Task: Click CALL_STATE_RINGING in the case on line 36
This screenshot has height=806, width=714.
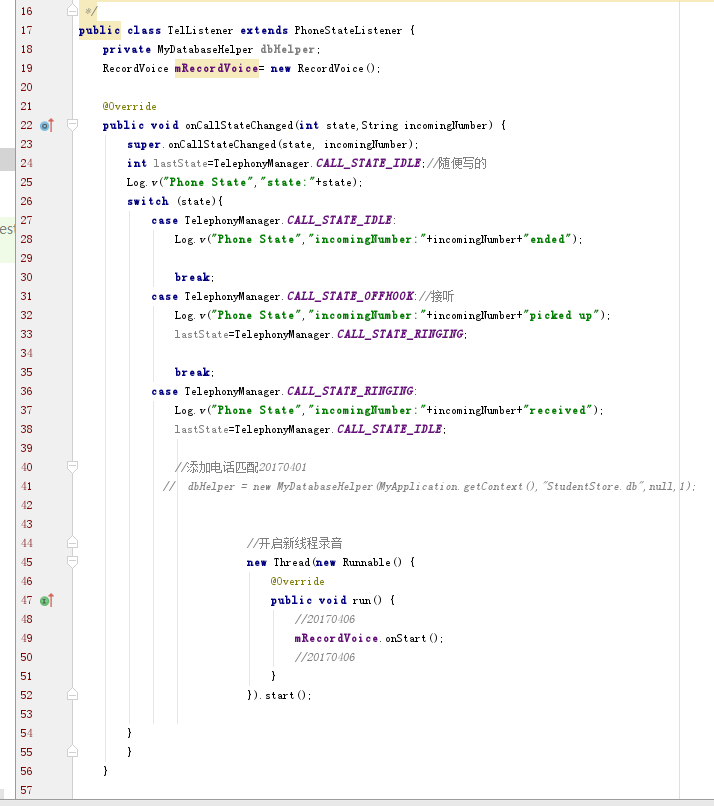Action: tap(350, 392)
